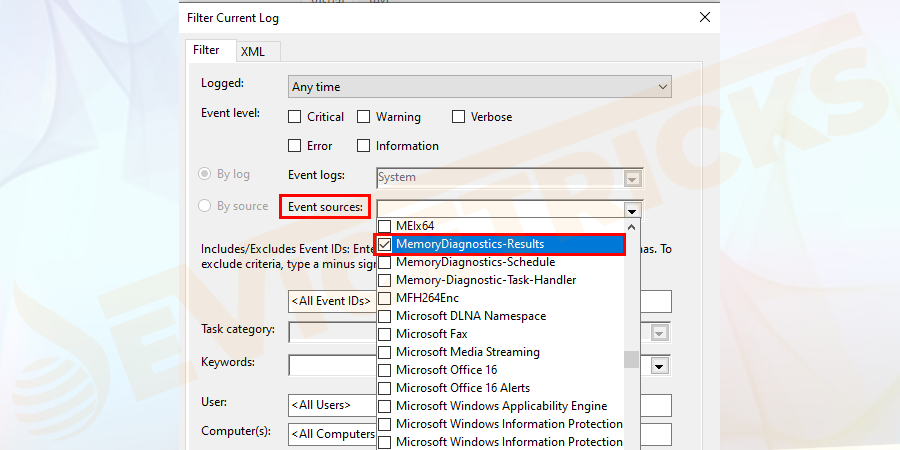Screen dimensions: 900x450
Task: Click the All Computers input field
Action: point(479,435)
